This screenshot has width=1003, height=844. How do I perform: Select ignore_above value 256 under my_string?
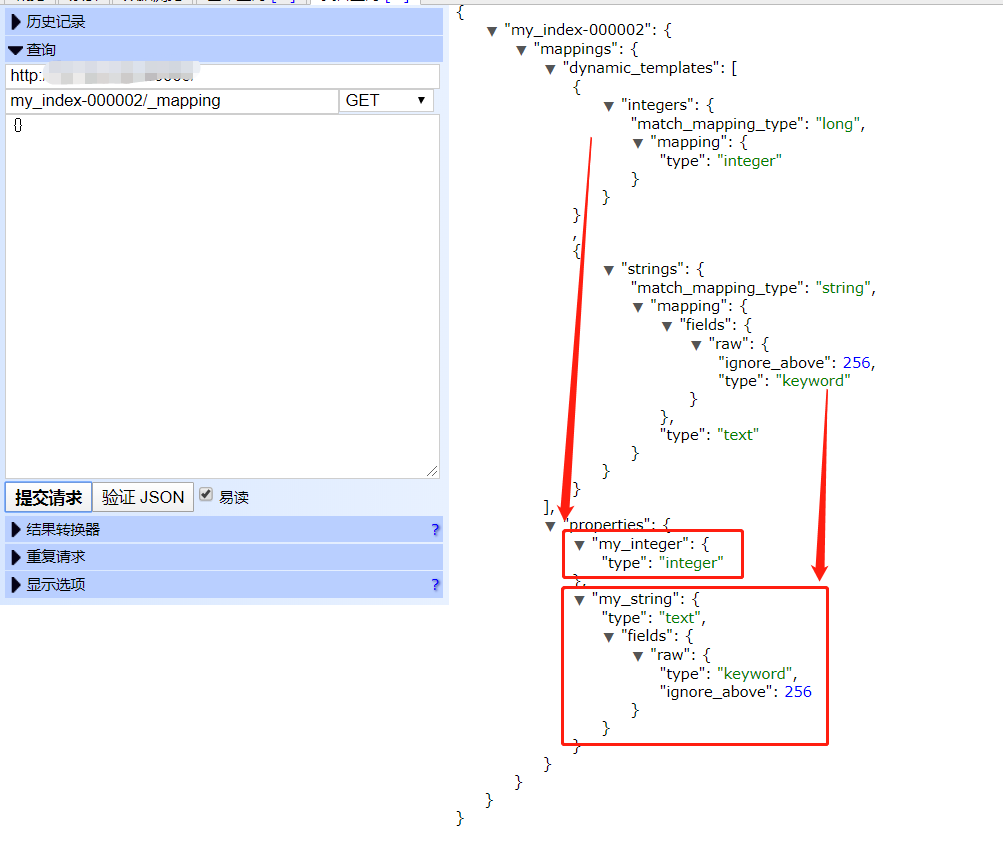pos(798,692)
